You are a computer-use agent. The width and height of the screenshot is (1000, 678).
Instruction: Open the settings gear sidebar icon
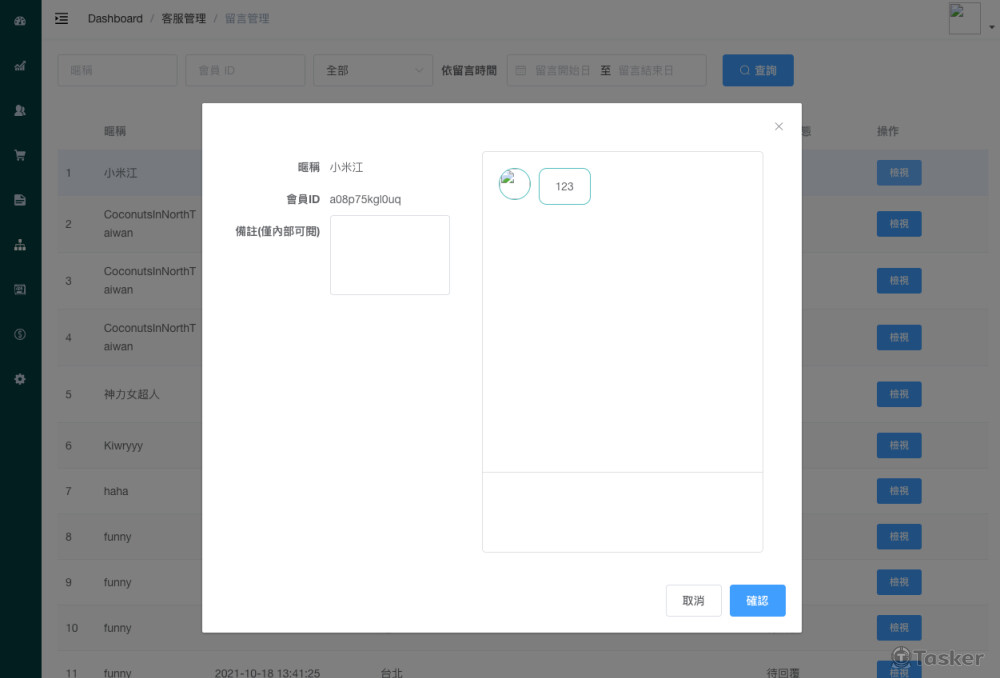[20, 379]
